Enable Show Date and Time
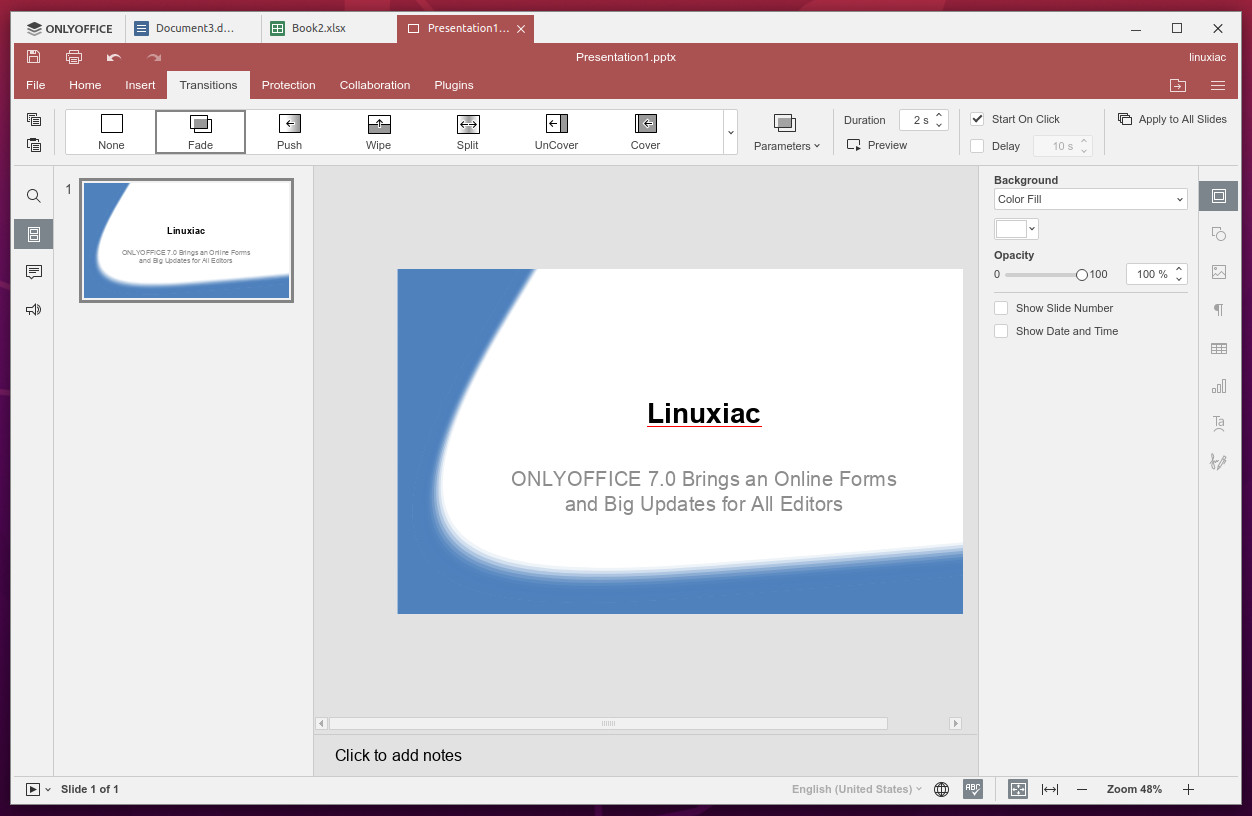Viewport: 1252px width, 816px height. (1001, 331)
